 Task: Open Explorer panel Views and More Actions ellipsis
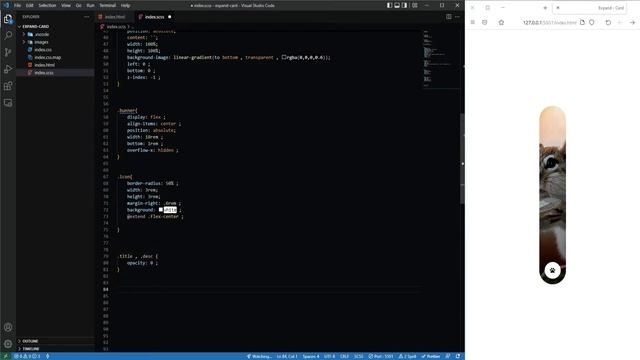(87, 17)
